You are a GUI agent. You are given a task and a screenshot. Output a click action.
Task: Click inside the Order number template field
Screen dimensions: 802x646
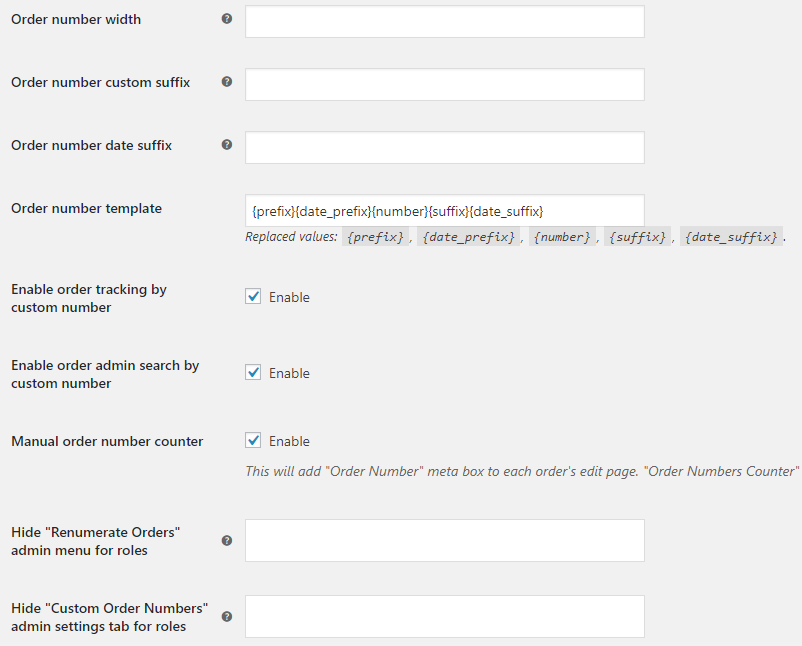444,211
